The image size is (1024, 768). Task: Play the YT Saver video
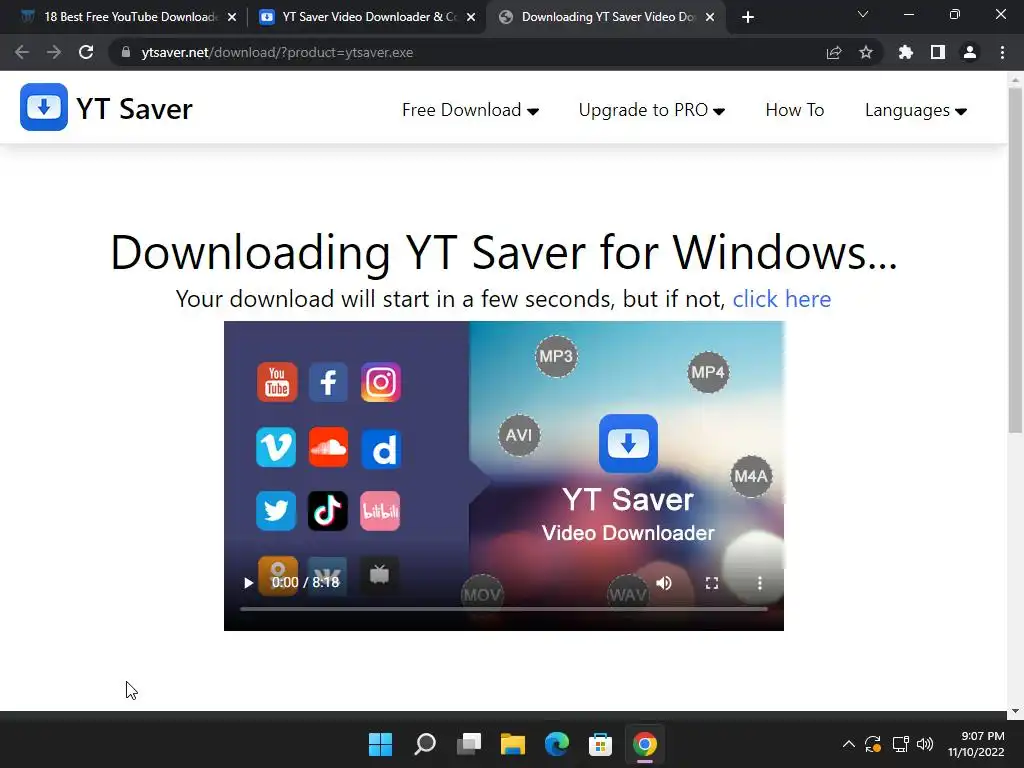248,583
